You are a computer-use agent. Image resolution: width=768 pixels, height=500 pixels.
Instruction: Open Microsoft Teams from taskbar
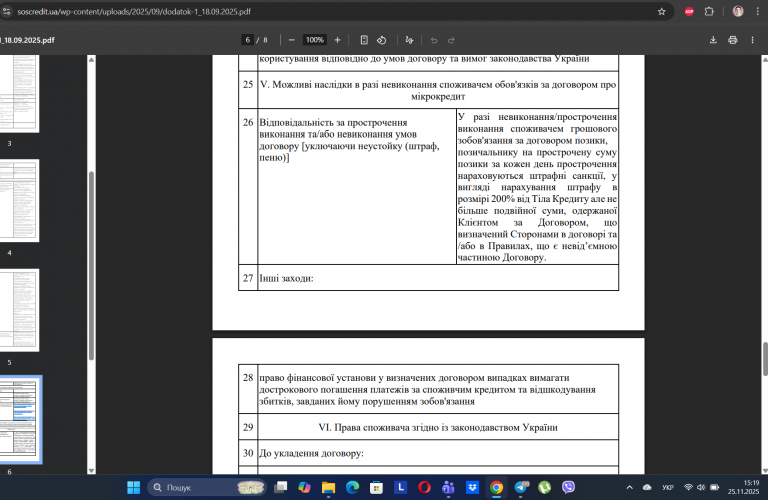coord(448,487)
